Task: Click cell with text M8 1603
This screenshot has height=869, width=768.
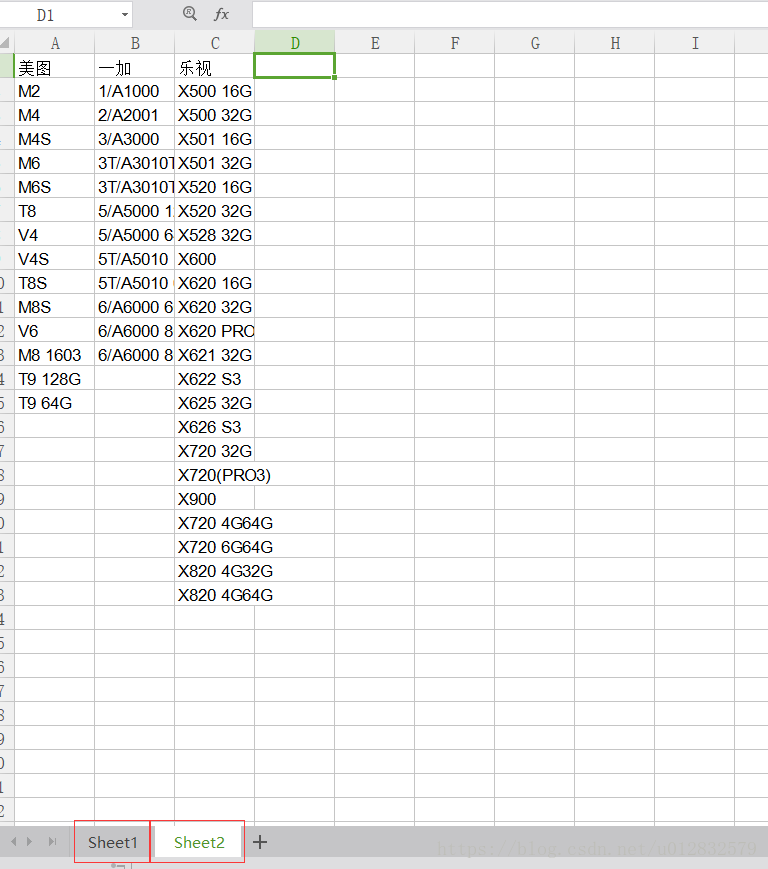Action: tap(55, 354)
